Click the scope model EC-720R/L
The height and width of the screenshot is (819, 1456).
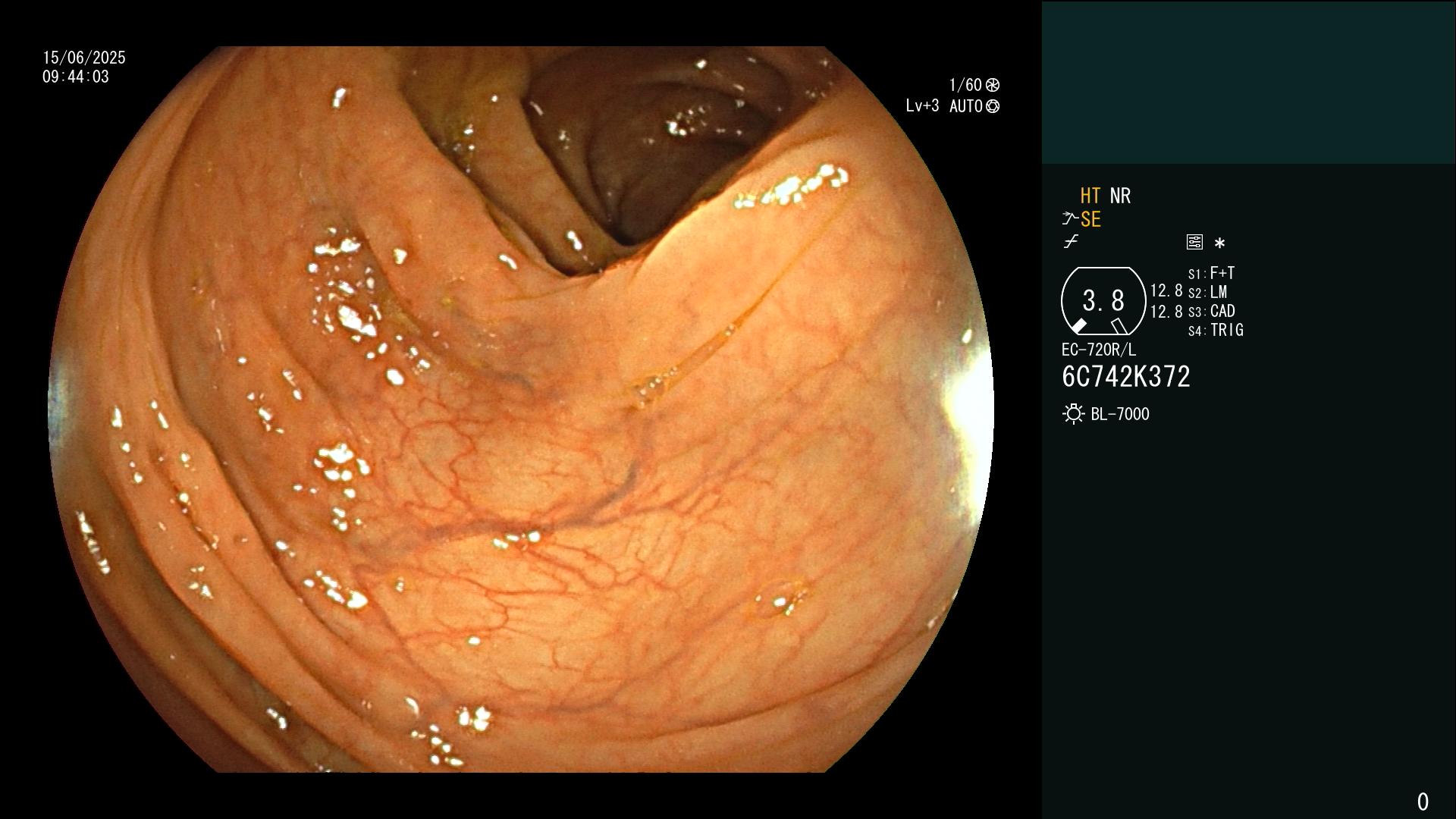[x=1099, y=350]
